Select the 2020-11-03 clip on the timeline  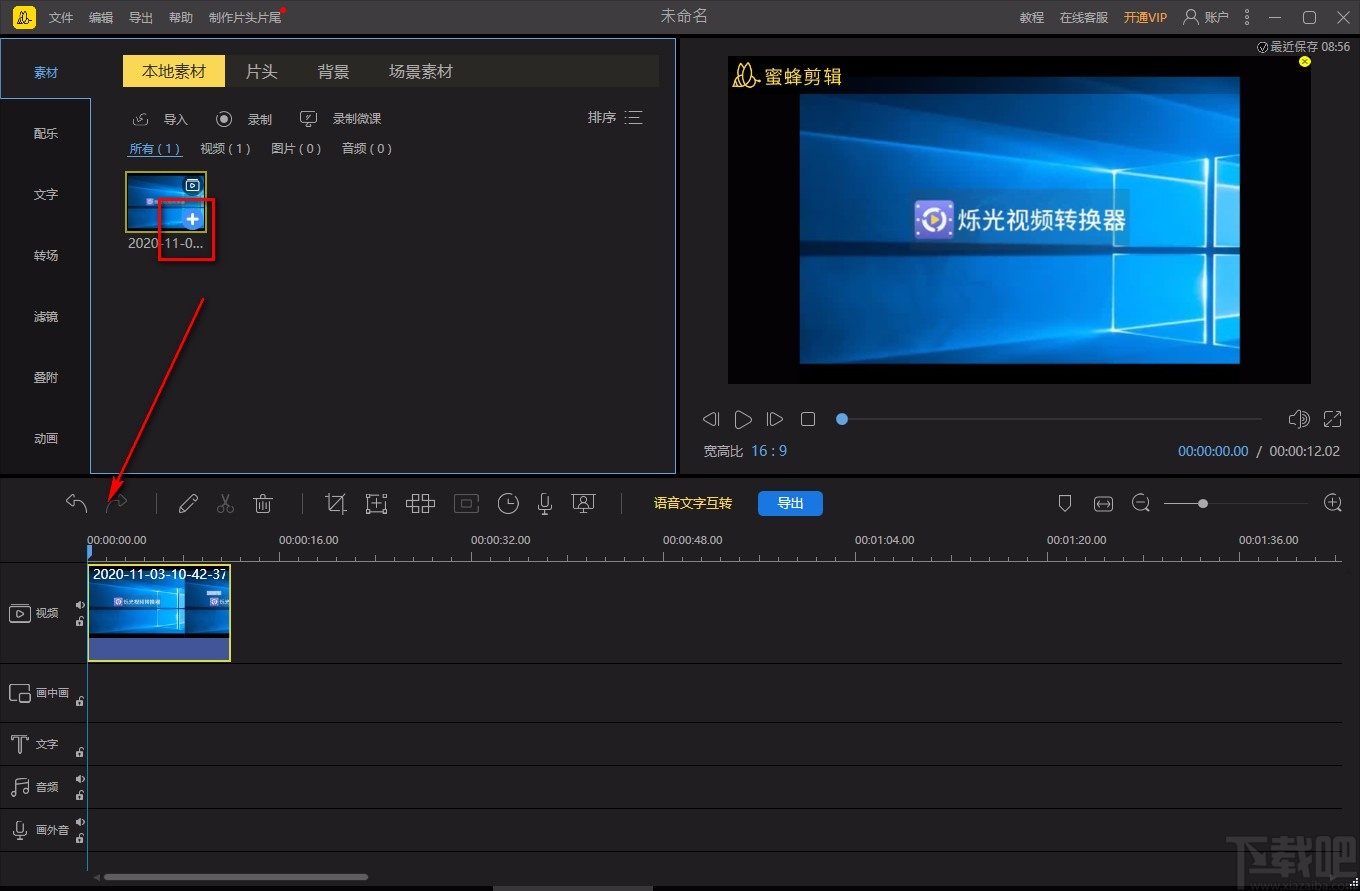tap(159, 612)
